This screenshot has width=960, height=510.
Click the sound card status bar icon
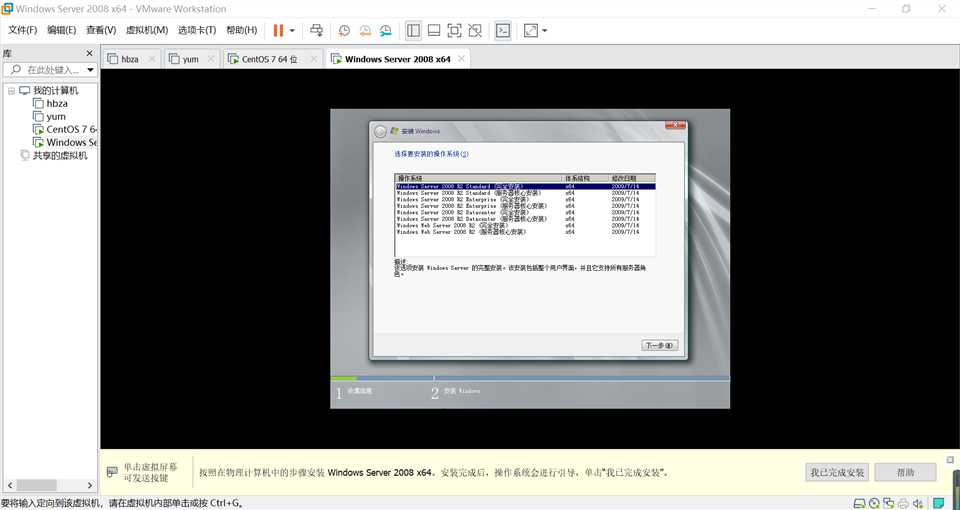click(x=918, y=503)
